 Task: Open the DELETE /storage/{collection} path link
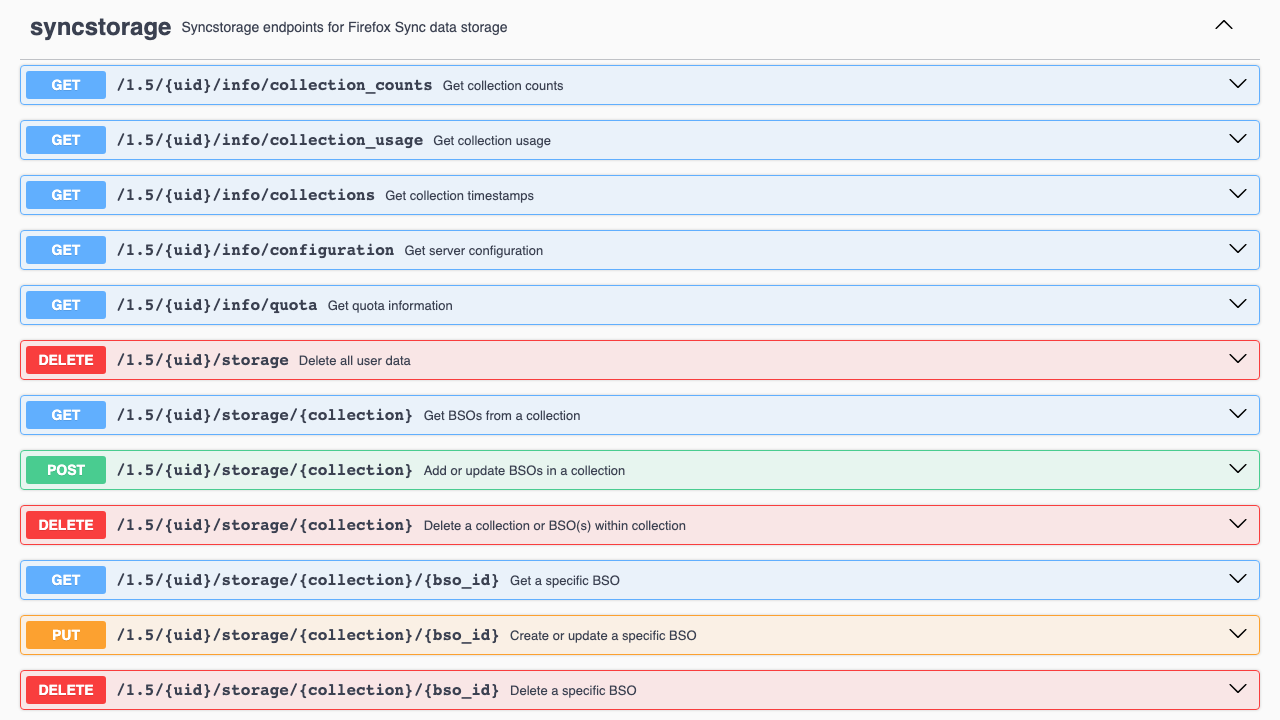(x=265, y=525)
